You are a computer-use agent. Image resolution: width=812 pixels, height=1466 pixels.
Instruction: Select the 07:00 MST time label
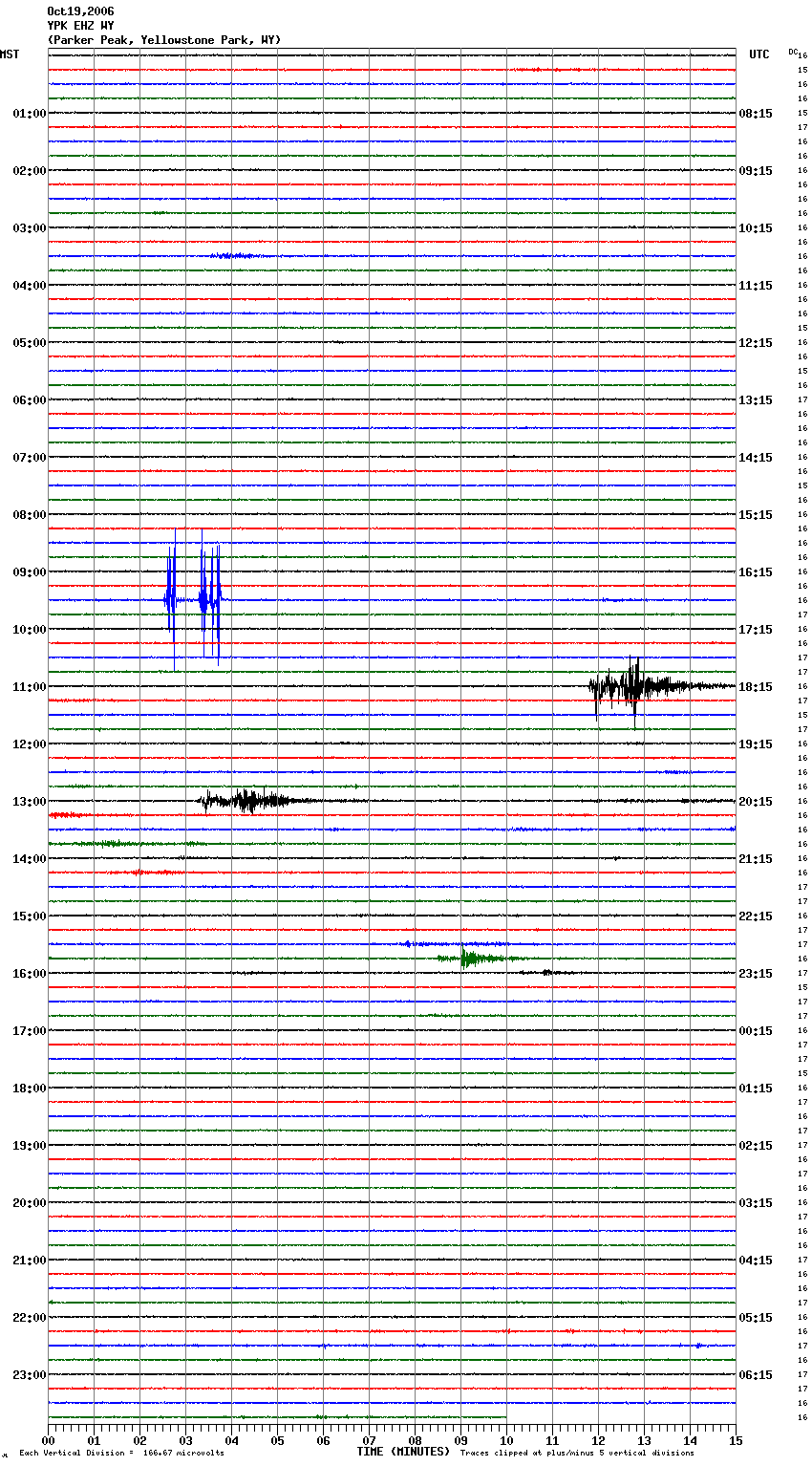pos(30,458)
